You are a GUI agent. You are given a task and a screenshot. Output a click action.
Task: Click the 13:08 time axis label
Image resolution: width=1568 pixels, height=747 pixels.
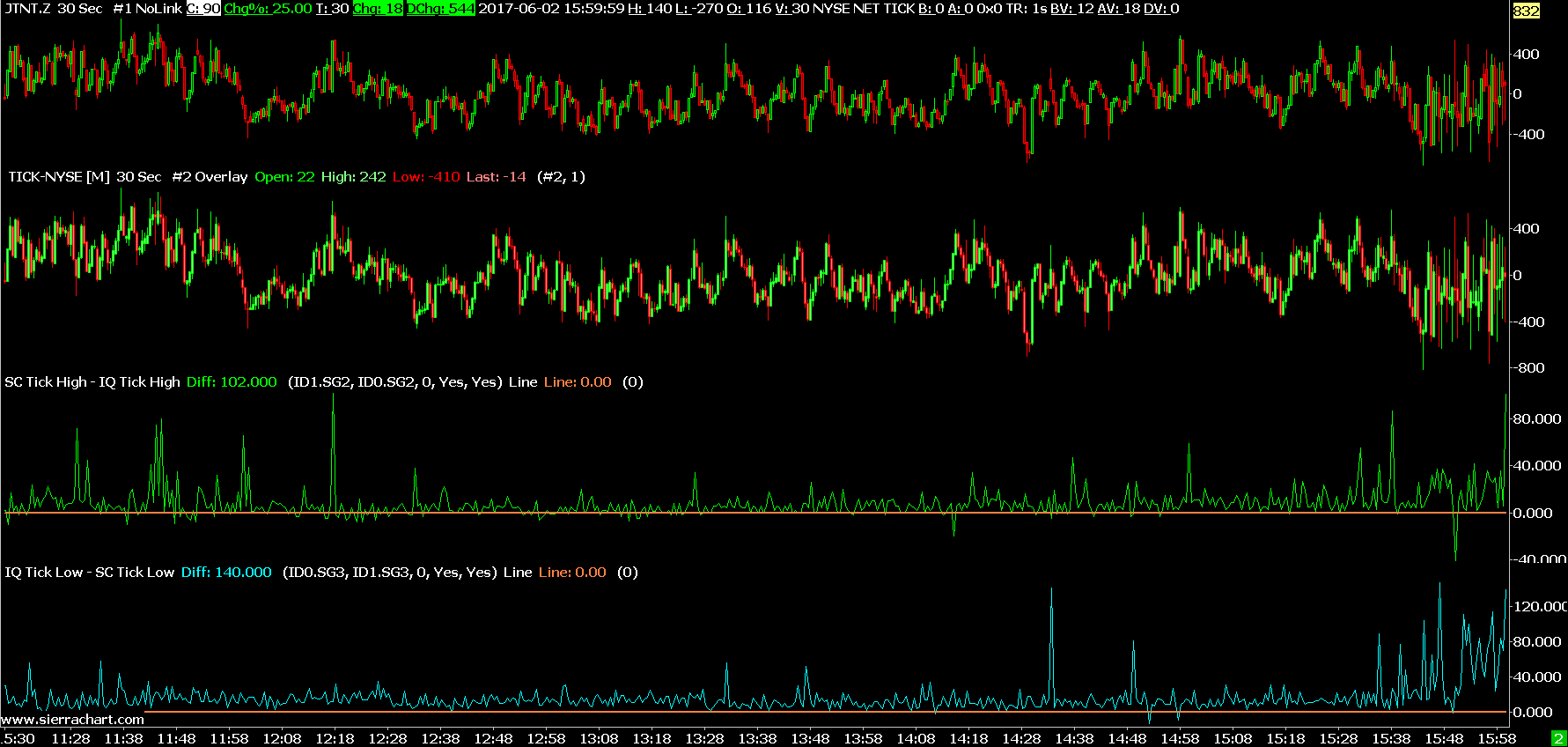coord(599,739)
